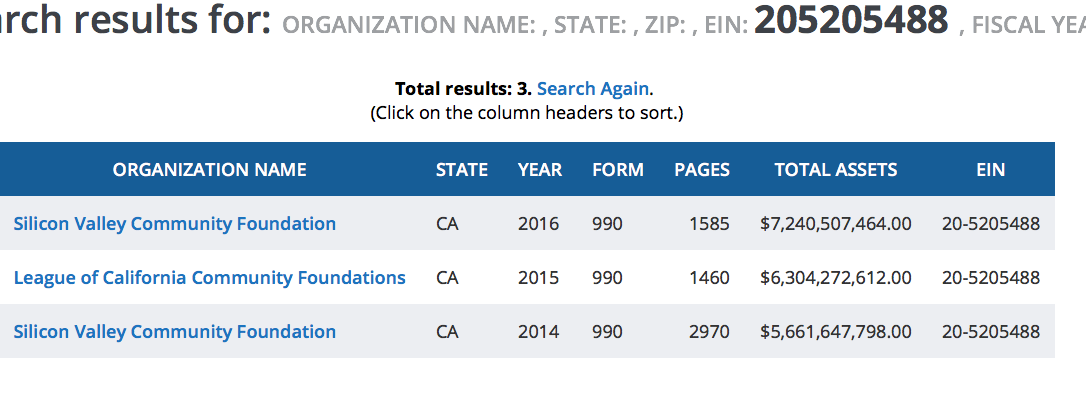The width and height of the screenshot is (1086, 404).
Task: Click the $7,240,507,464.00 total assets cell
Action: pyautogui.click(x=836, y=223)
